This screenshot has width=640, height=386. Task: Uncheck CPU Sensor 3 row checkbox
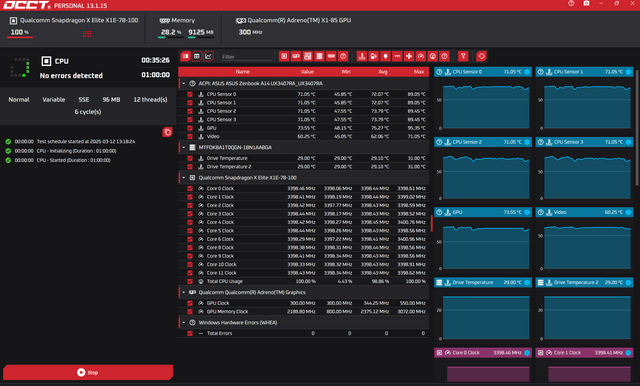coord(190,120)
